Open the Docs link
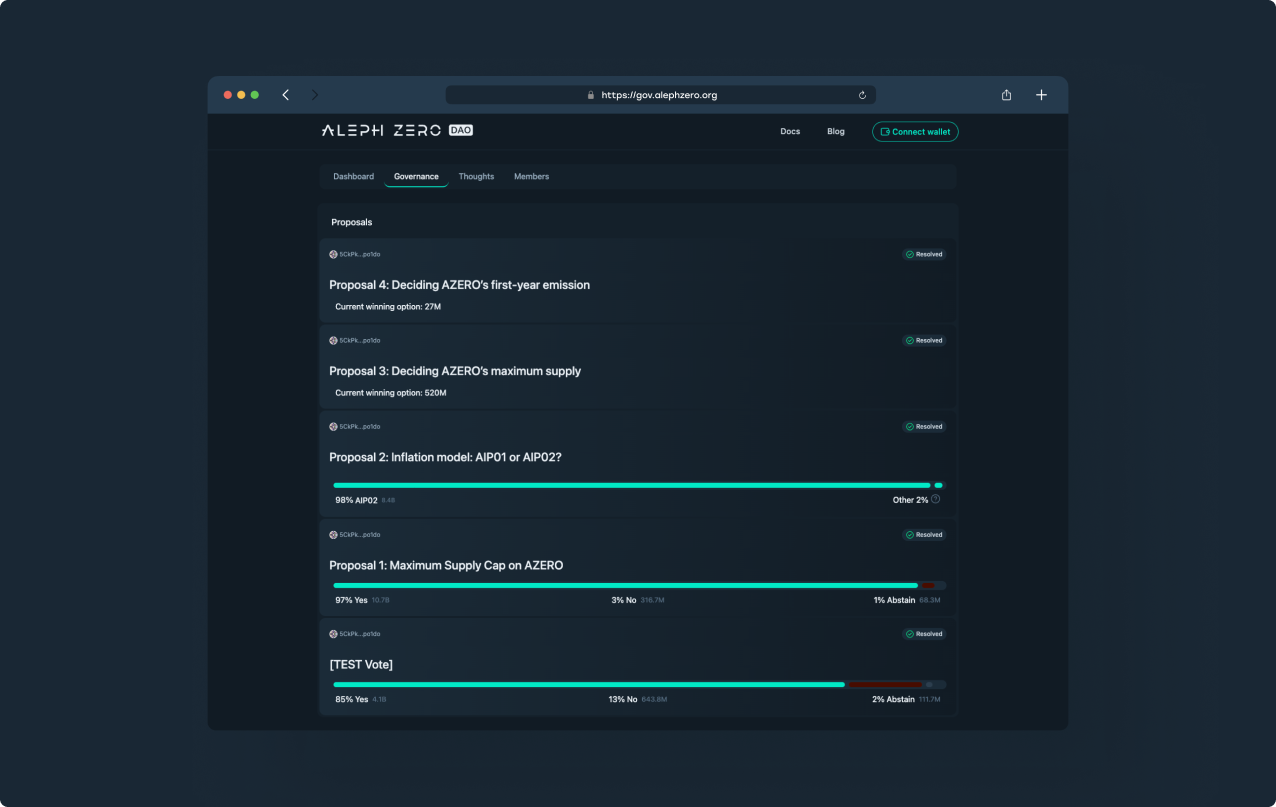 790,132
